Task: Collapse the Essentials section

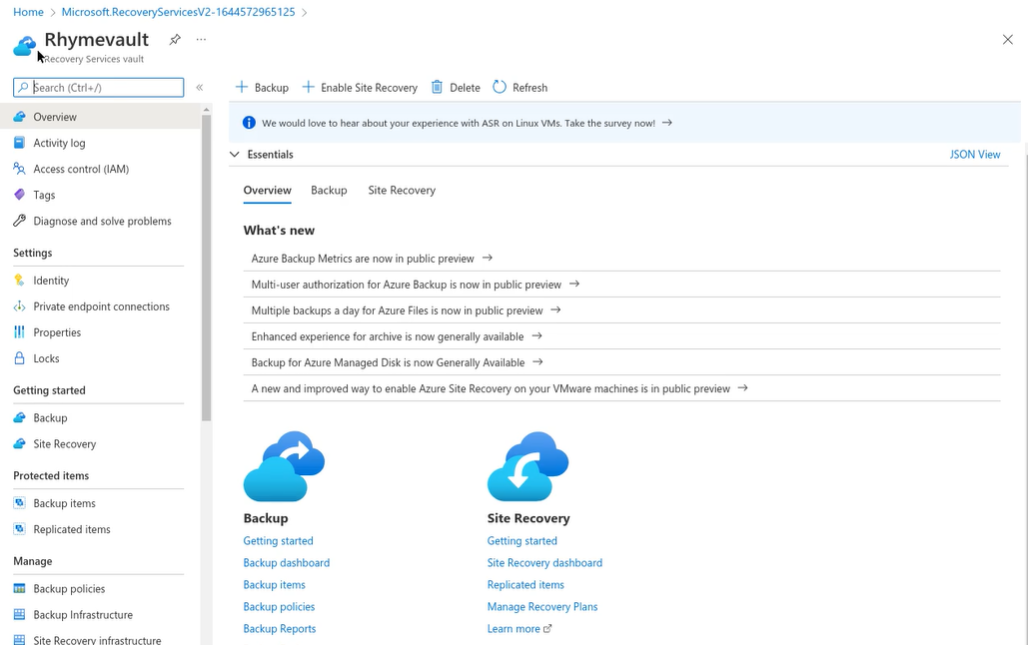Action: [x=235, y=154]
